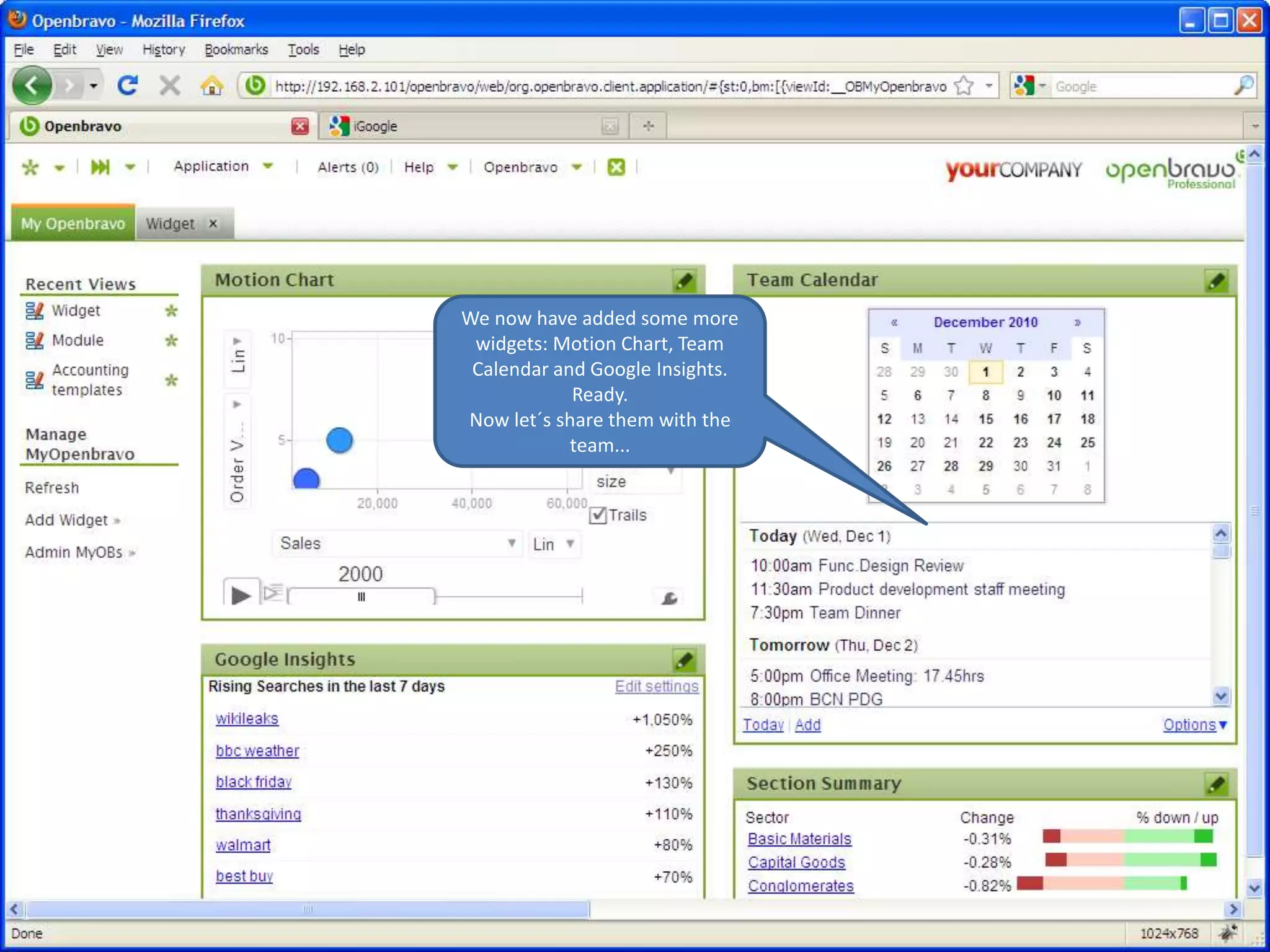Open the Sales axis dropdown
Image resolution: width=1270 pixels, height=952 pixels.
click(x=397, y=544)
